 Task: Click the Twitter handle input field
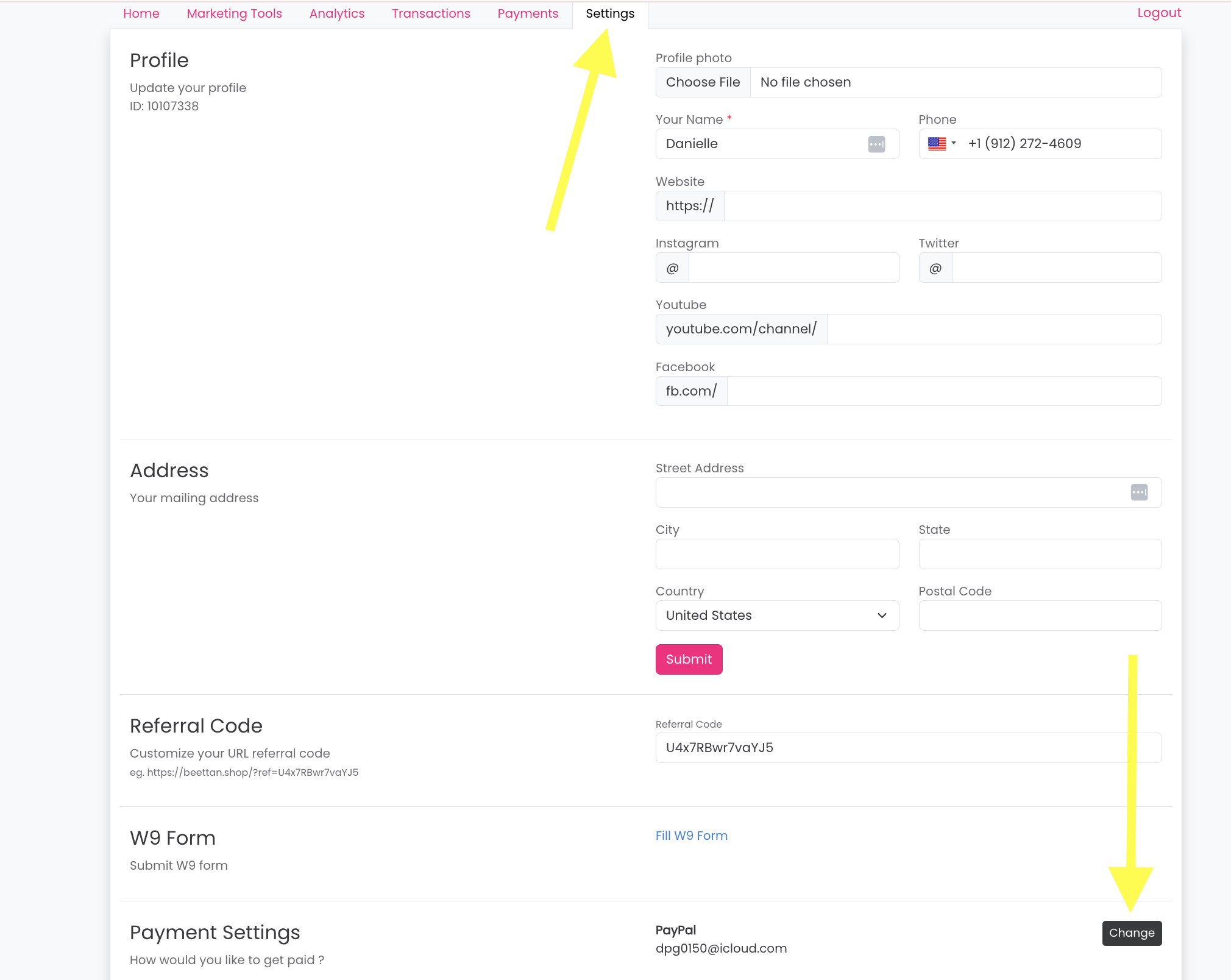[x=1056, y=268]
